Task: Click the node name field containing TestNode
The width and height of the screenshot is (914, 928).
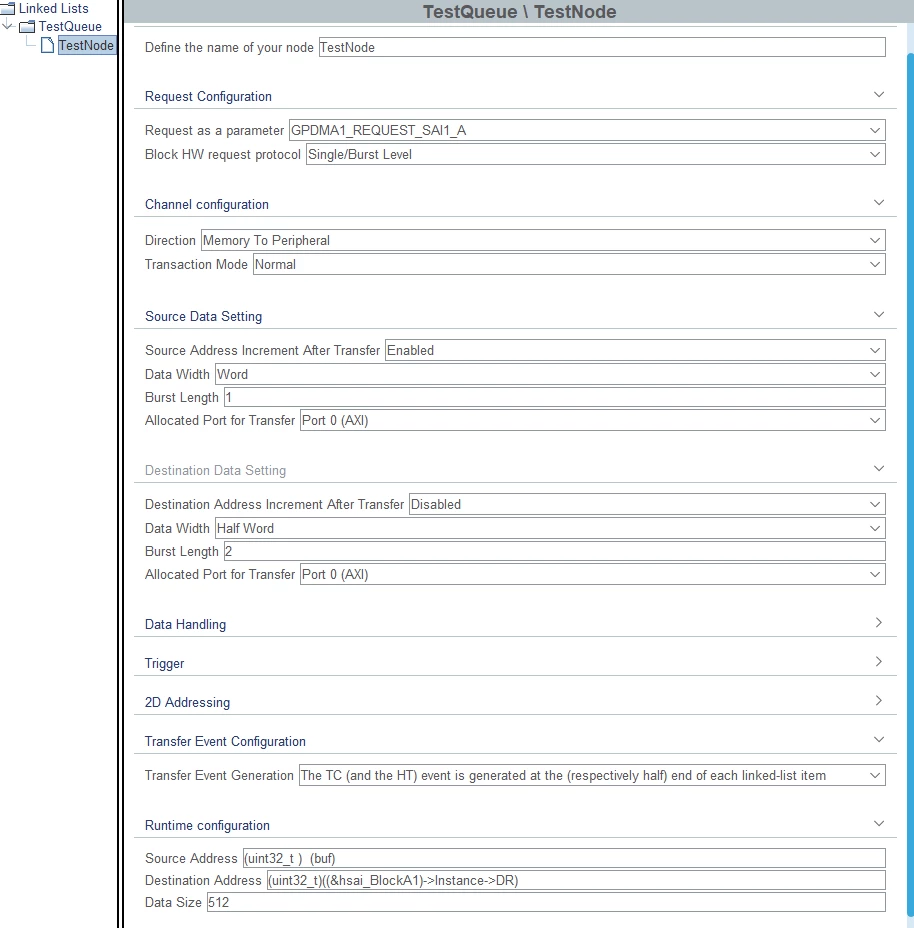Action: (x=602, y=47)
